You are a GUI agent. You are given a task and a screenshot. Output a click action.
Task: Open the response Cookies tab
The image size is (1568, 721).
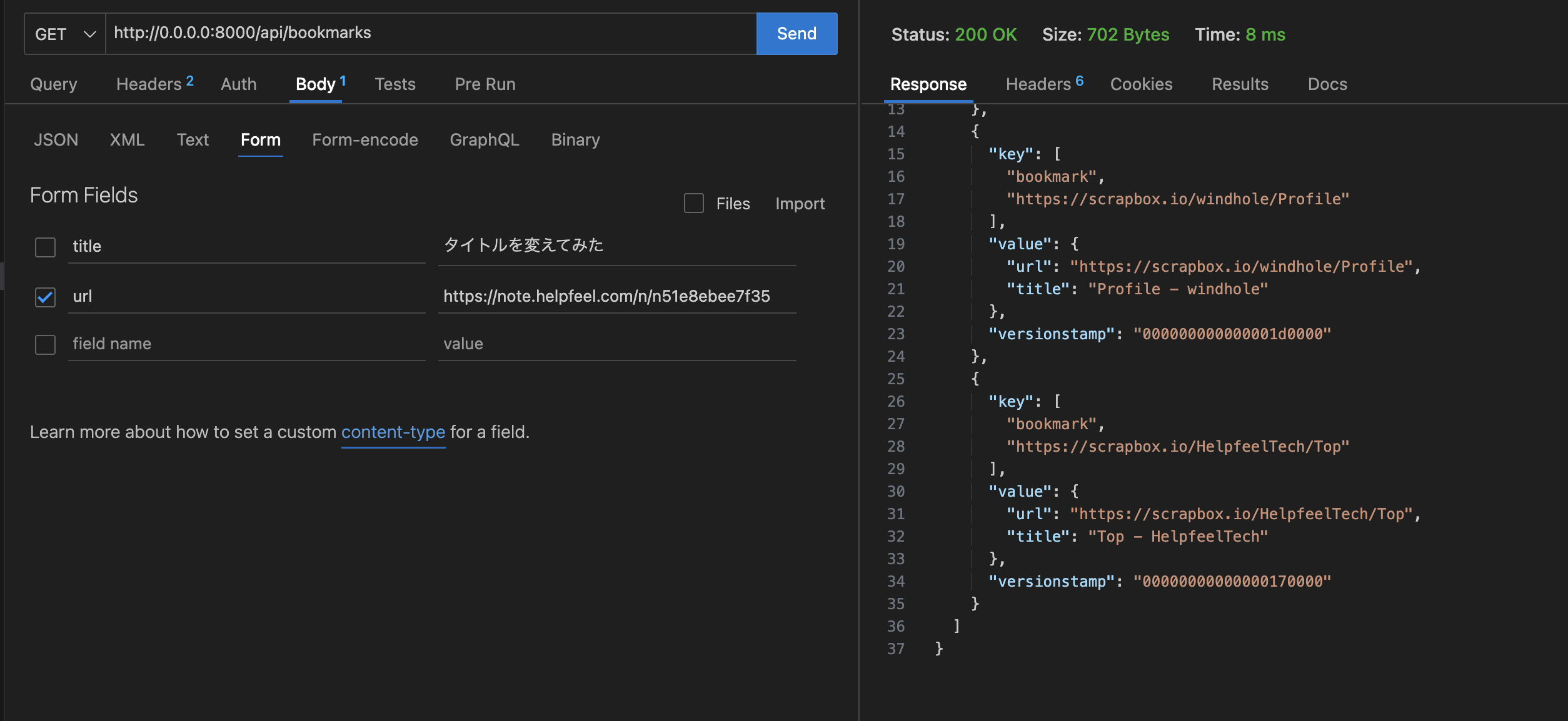pos(1140,84)
